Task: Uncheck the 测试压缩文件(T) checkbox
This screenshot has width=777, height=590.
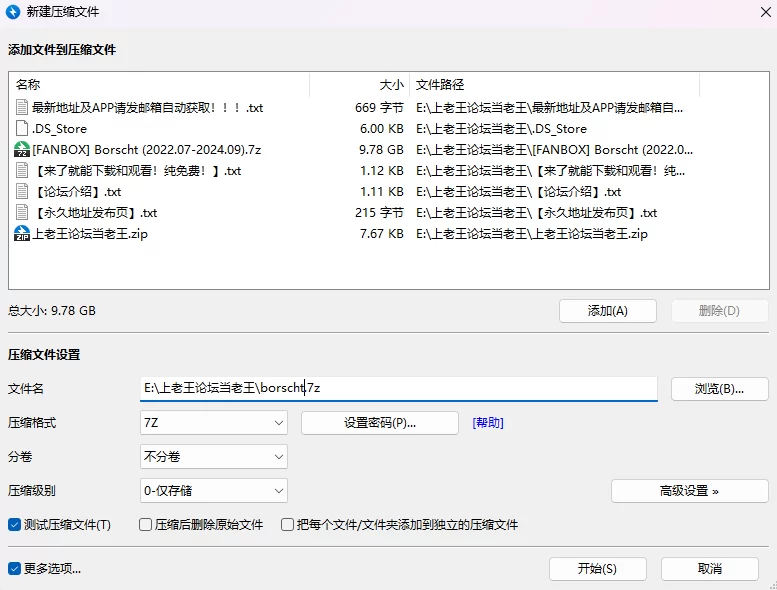Action: pos(15,525)
